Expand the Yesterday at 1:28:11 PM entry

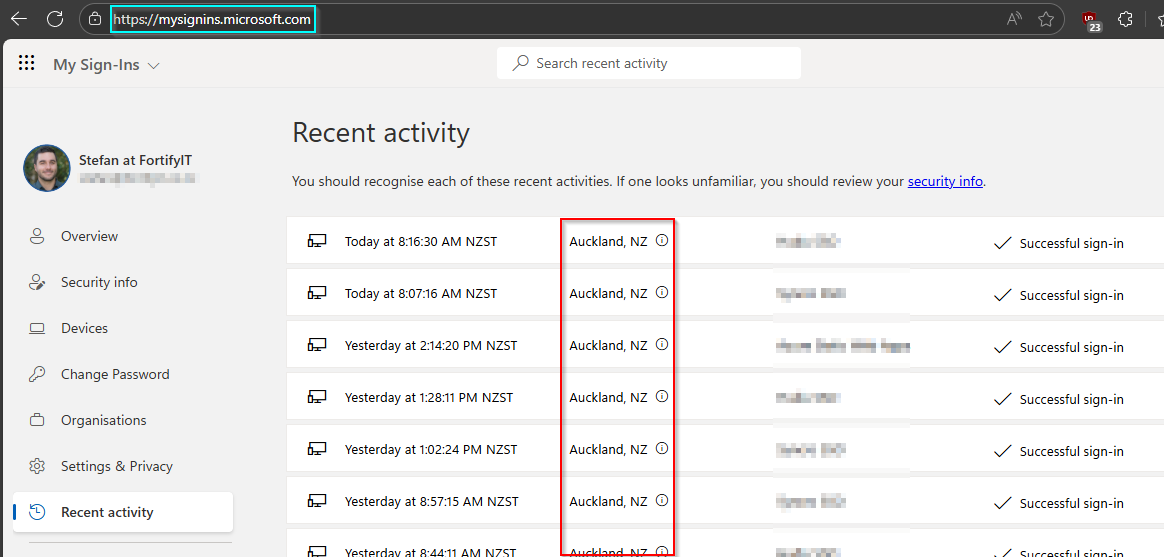[x=725, y=397]
